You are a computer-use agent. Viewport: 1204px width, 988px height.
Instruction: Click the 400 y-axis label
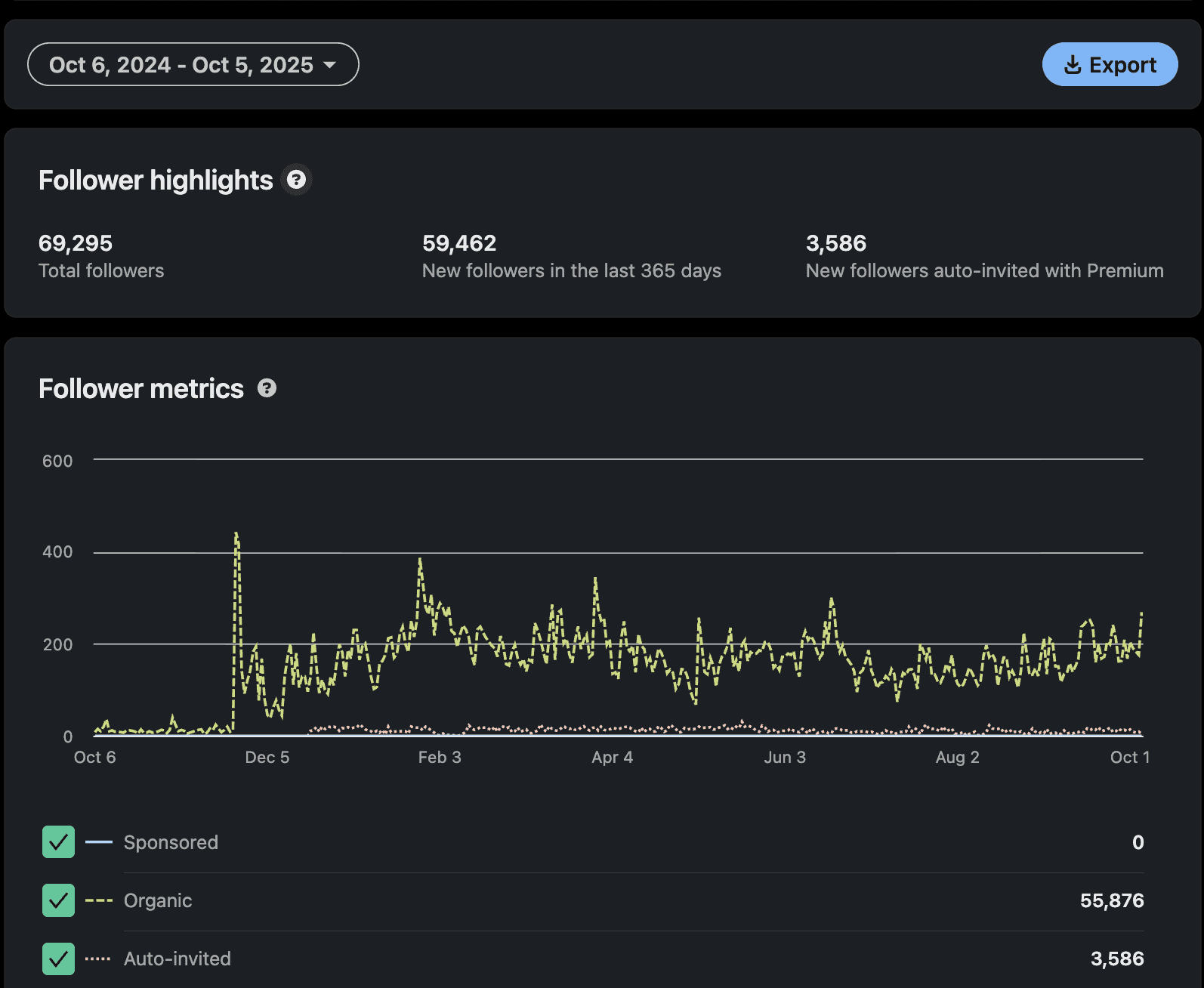coord(57,551)
